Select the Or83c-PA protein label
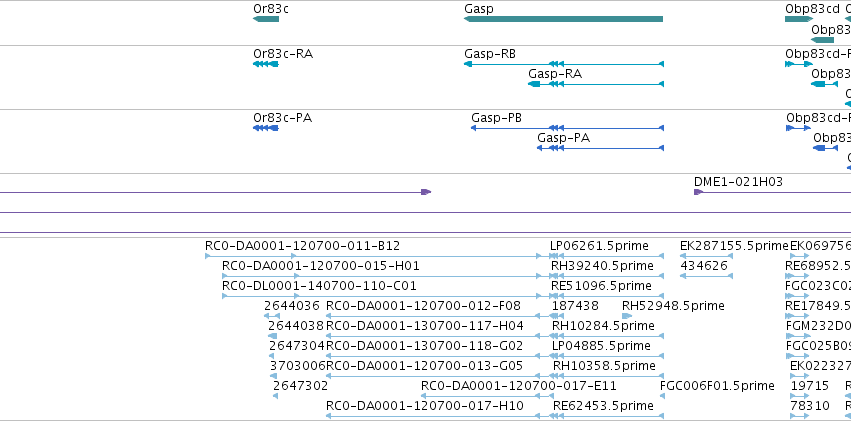 pos(283,118)
